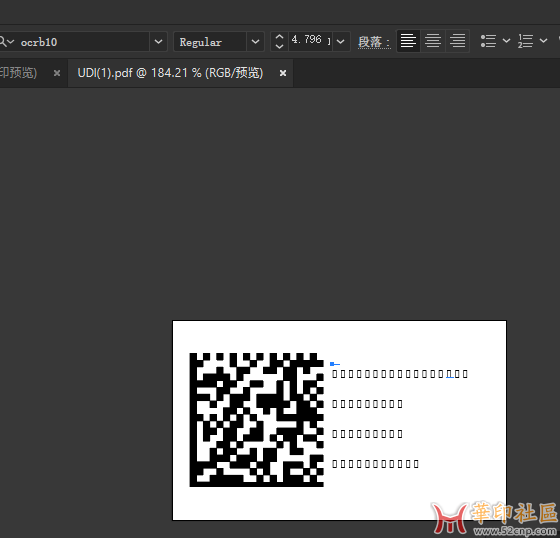The image size is (560, 538).
Task: Open the font family dropdown arrow
Action: [158, 42]
